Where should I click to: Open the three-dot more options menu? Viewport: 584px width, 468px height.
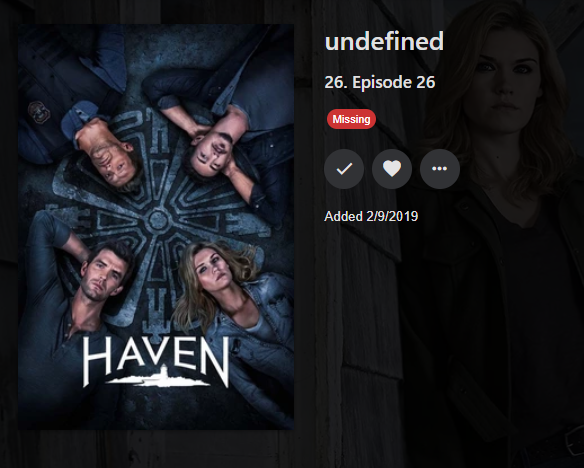click(x=440, y=169)
